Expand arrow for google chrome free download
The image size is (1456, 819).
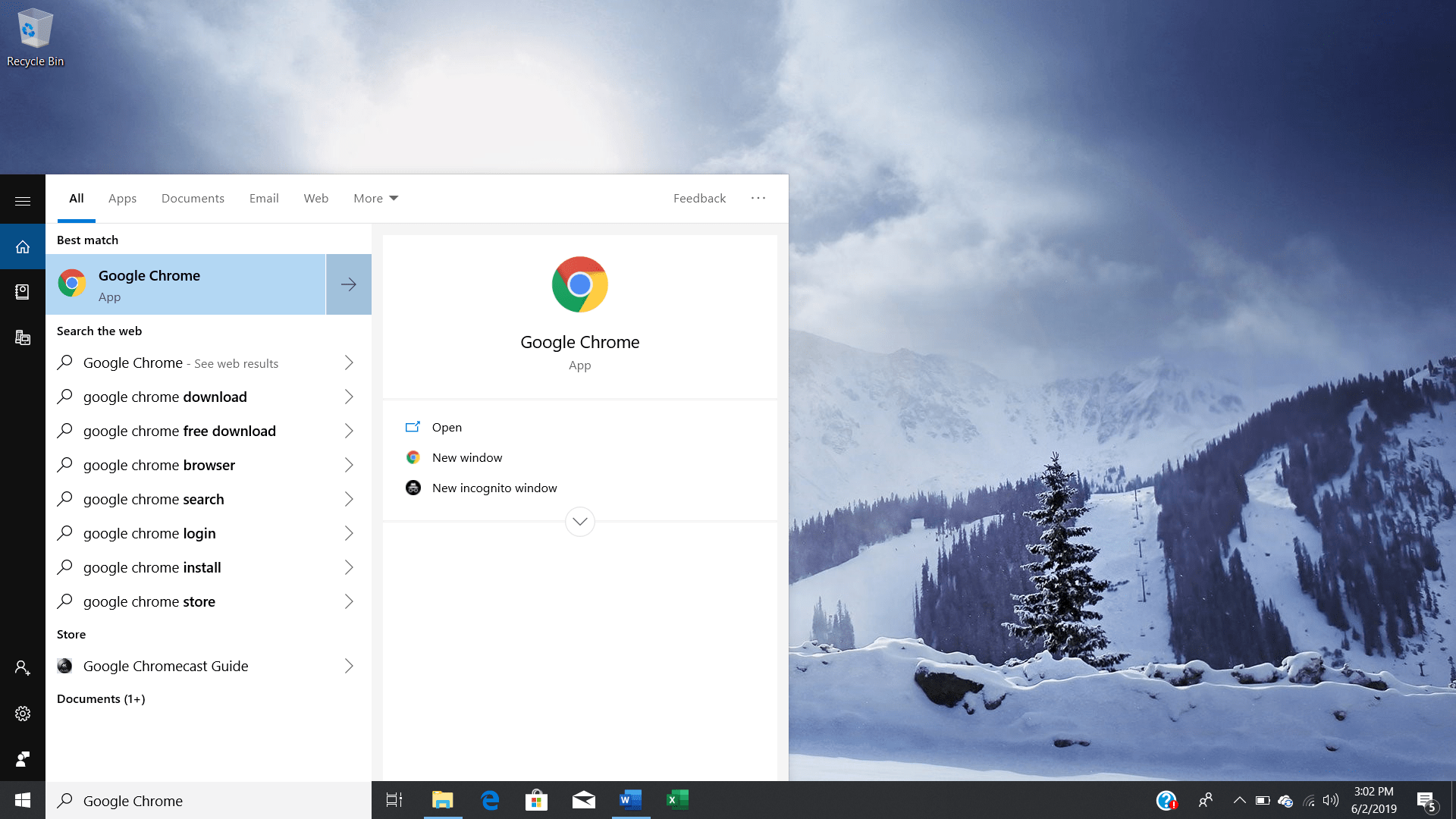point(349,431)
